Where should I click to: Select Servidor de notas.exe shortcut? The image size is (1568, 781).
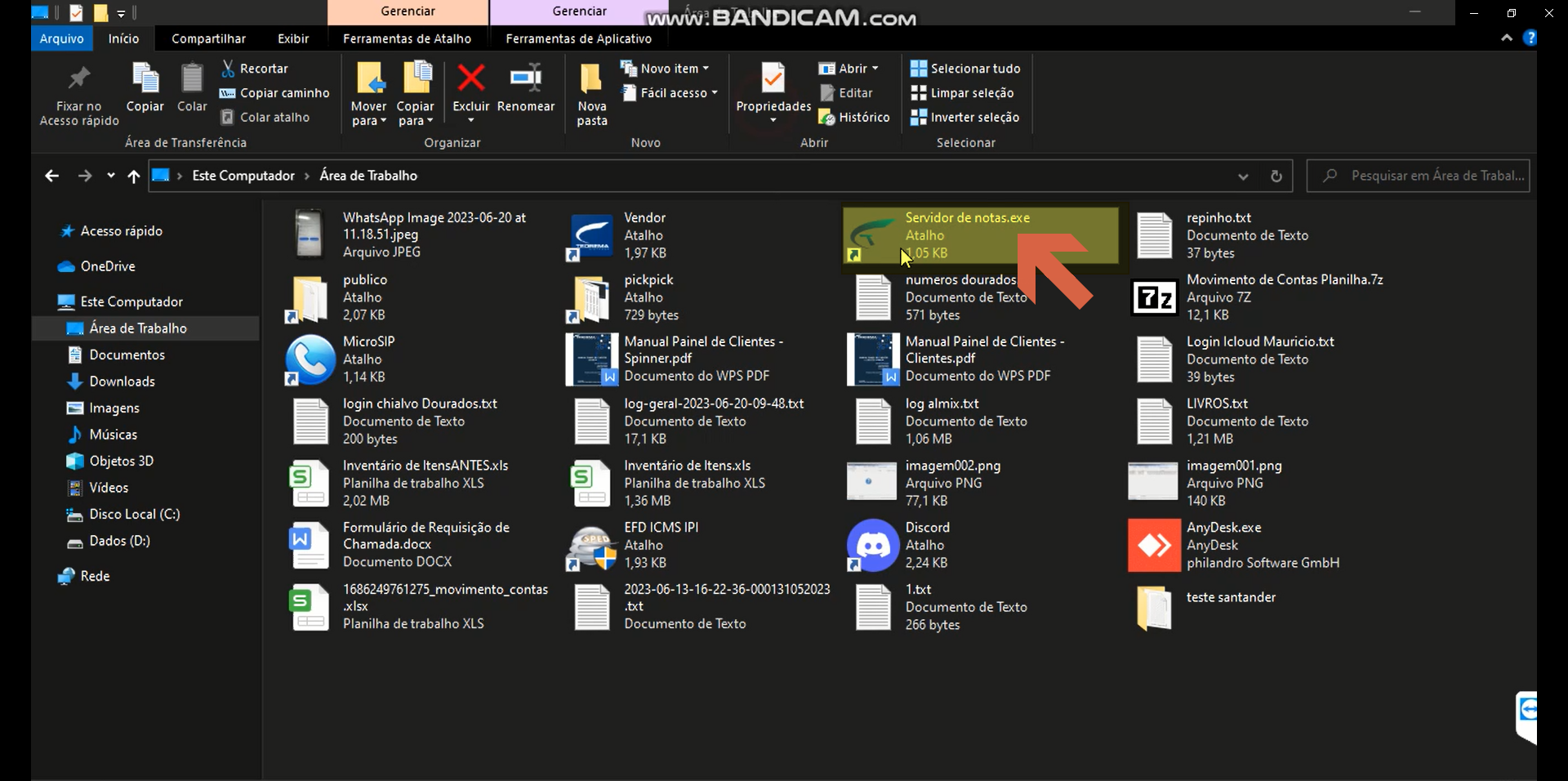tap(980, 235)
